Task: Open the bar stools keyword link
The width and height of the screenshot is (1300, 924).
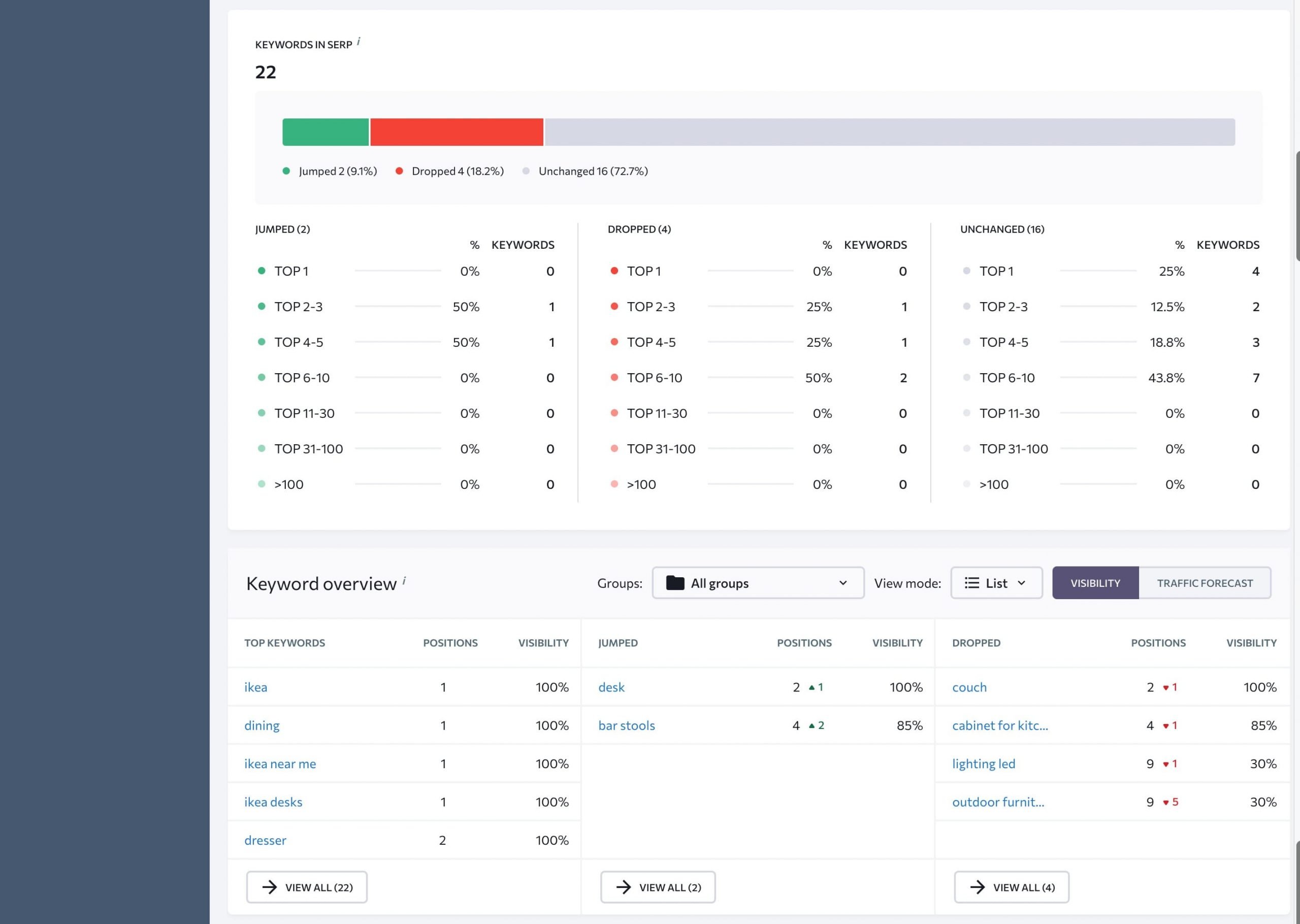Action: (627, 725)
